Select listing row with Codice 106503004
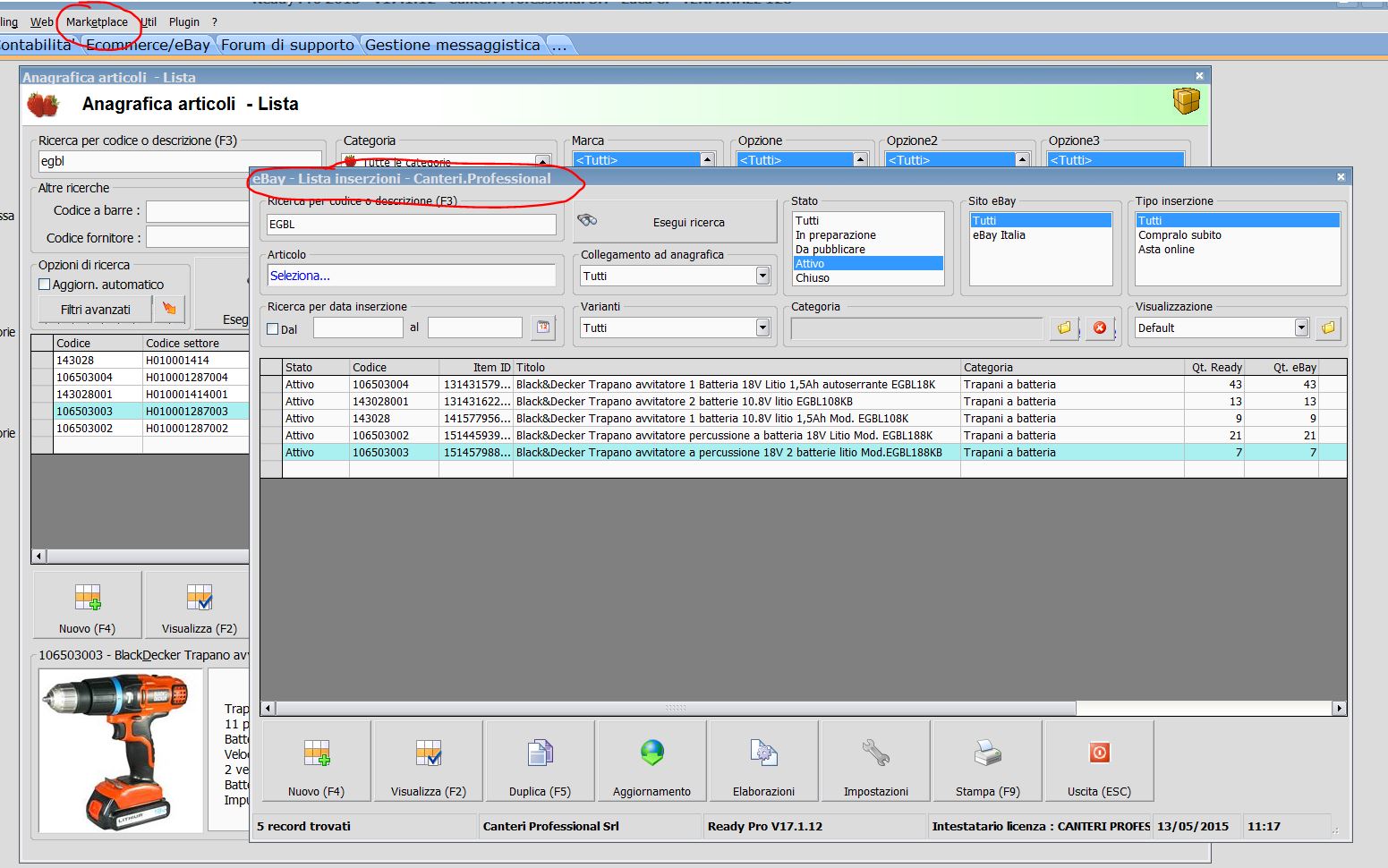This screenshot has height=868, width=1388. [x=803, y=384]
